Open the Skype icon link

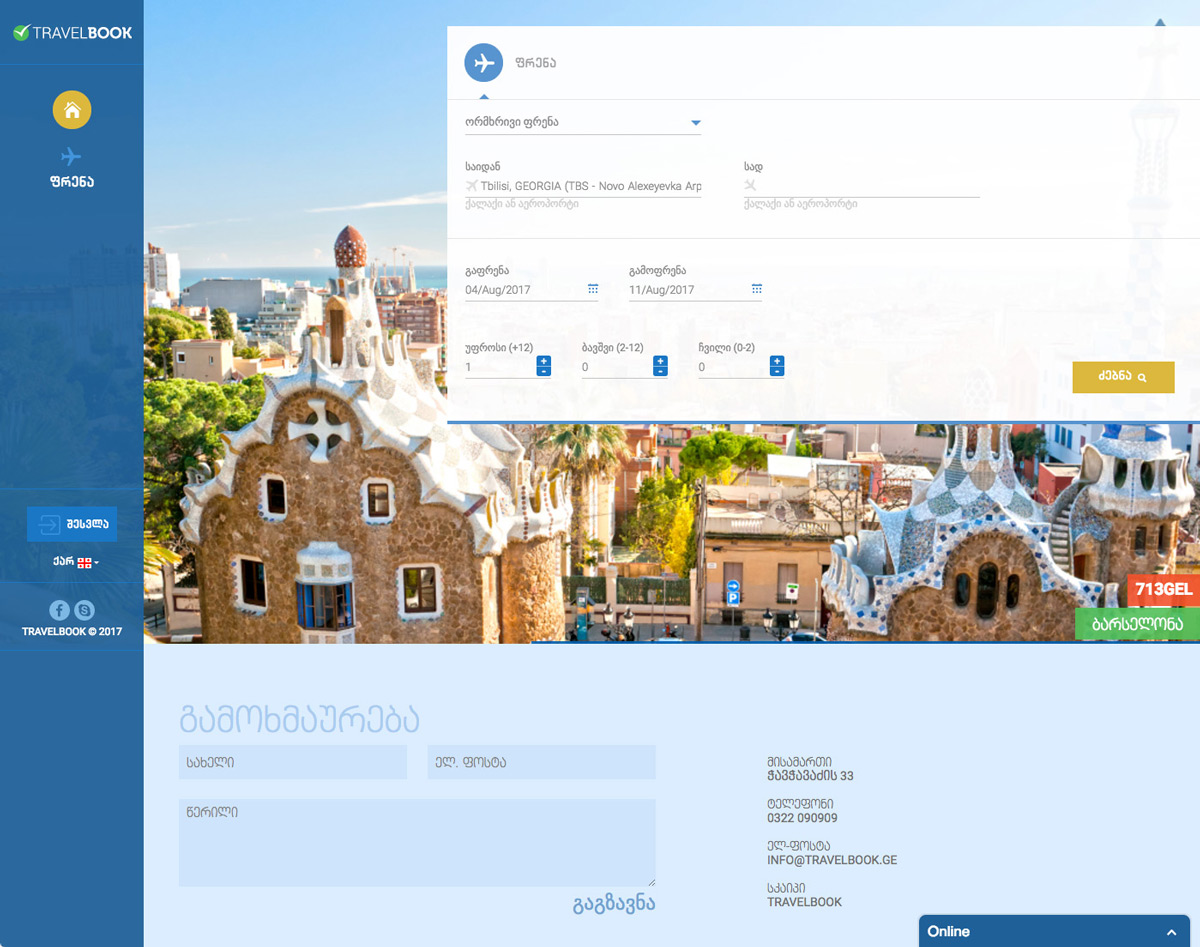(85, 610)
